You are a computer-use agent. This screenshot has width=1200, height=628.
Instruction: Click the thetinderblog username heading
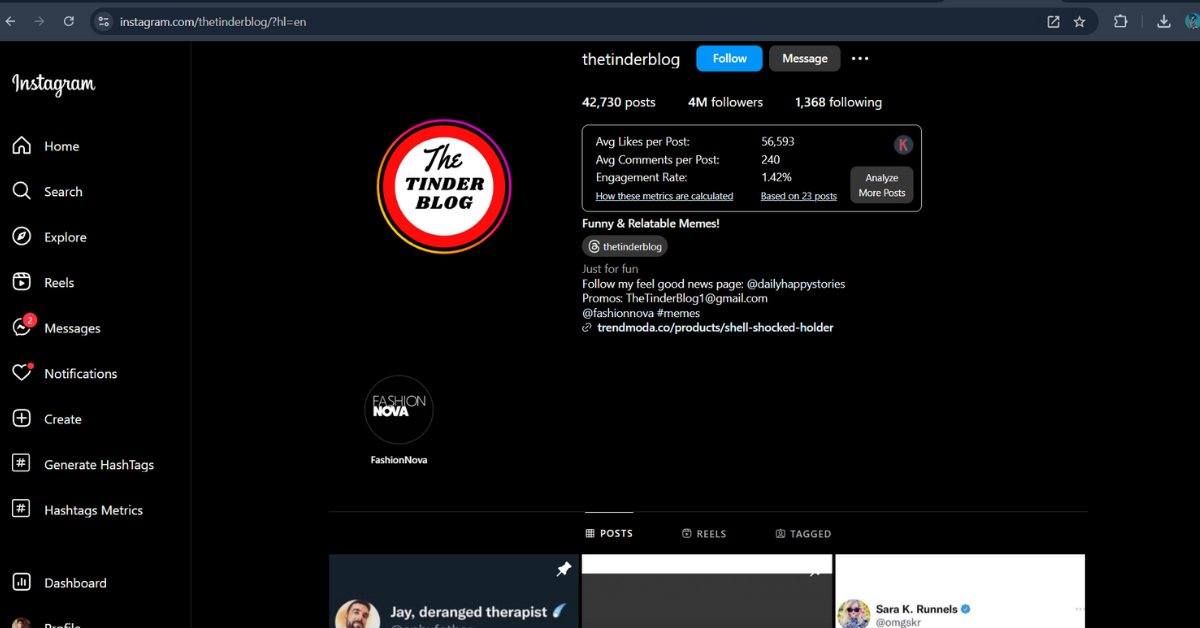(x=631, y=59)
